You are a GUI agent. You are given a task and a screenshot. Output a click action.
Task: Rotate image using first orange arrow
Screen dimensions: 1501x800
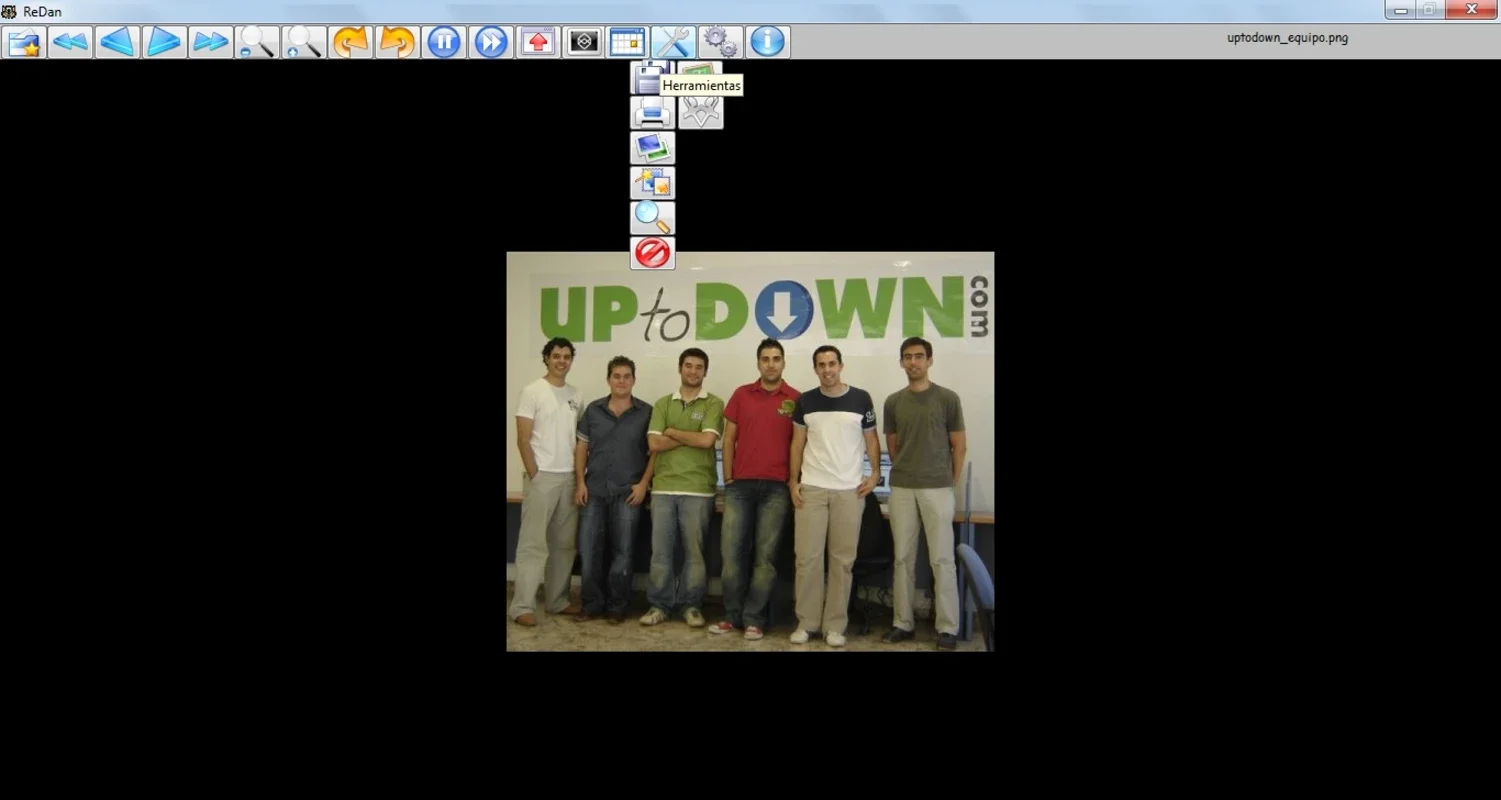[351, 42]
